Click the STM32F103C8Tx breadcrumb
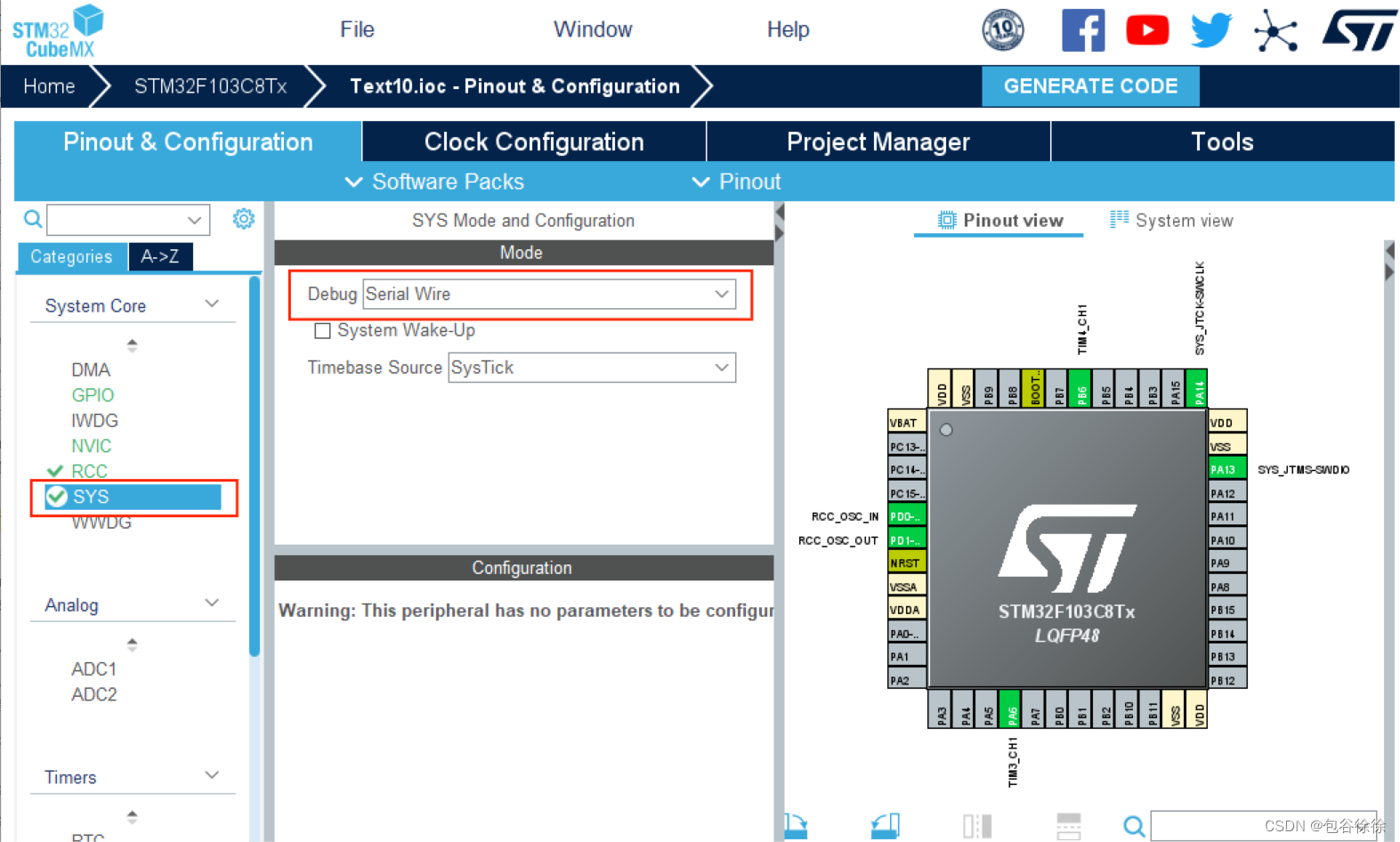1400x842 pixels. (210, 86)
